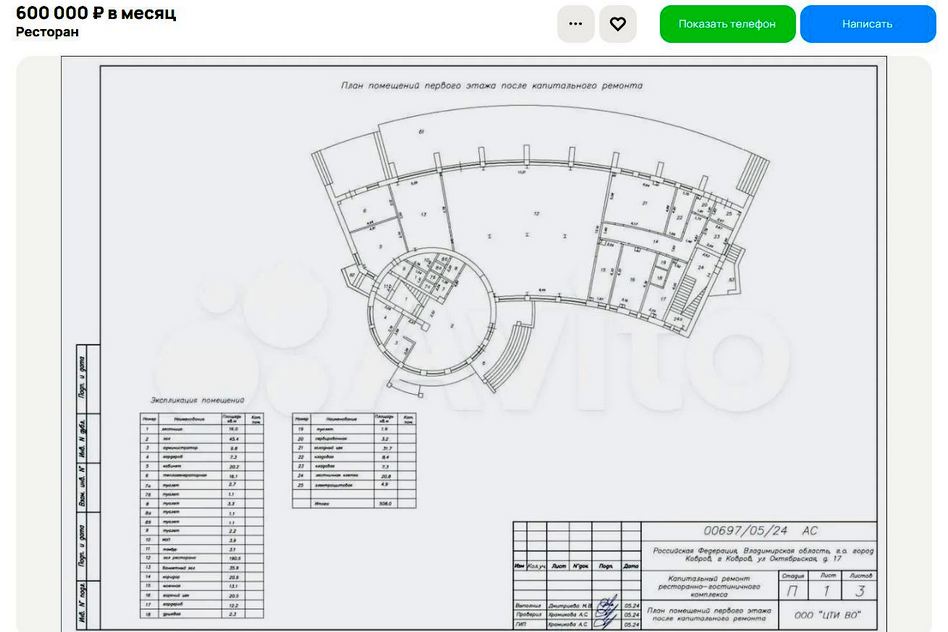Click the 'ООО ЦТИ ВО' company stamp cell
The height and width of the screenshot is (632, 948).
tap(827, 614)
